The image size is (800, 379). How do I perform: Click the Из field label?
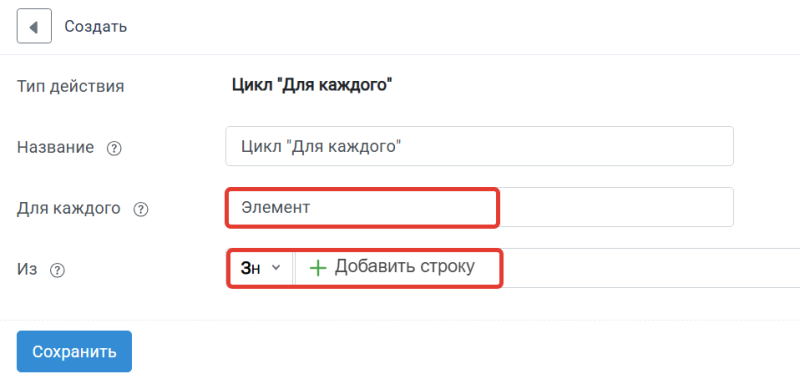pyautogui.click(x=27, y=269)
